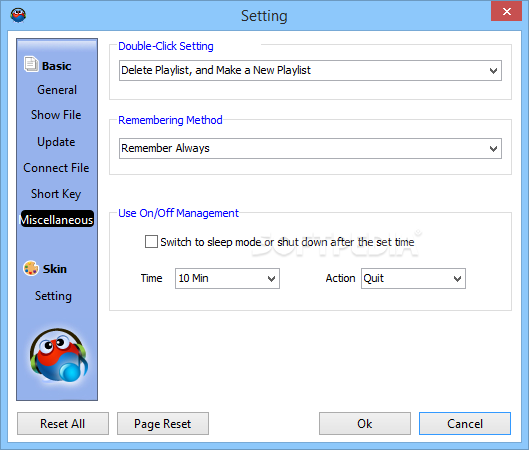Open the Remembering Method dropdown
Viewport: 529px width, 450px height.
(x=310, y=148)
